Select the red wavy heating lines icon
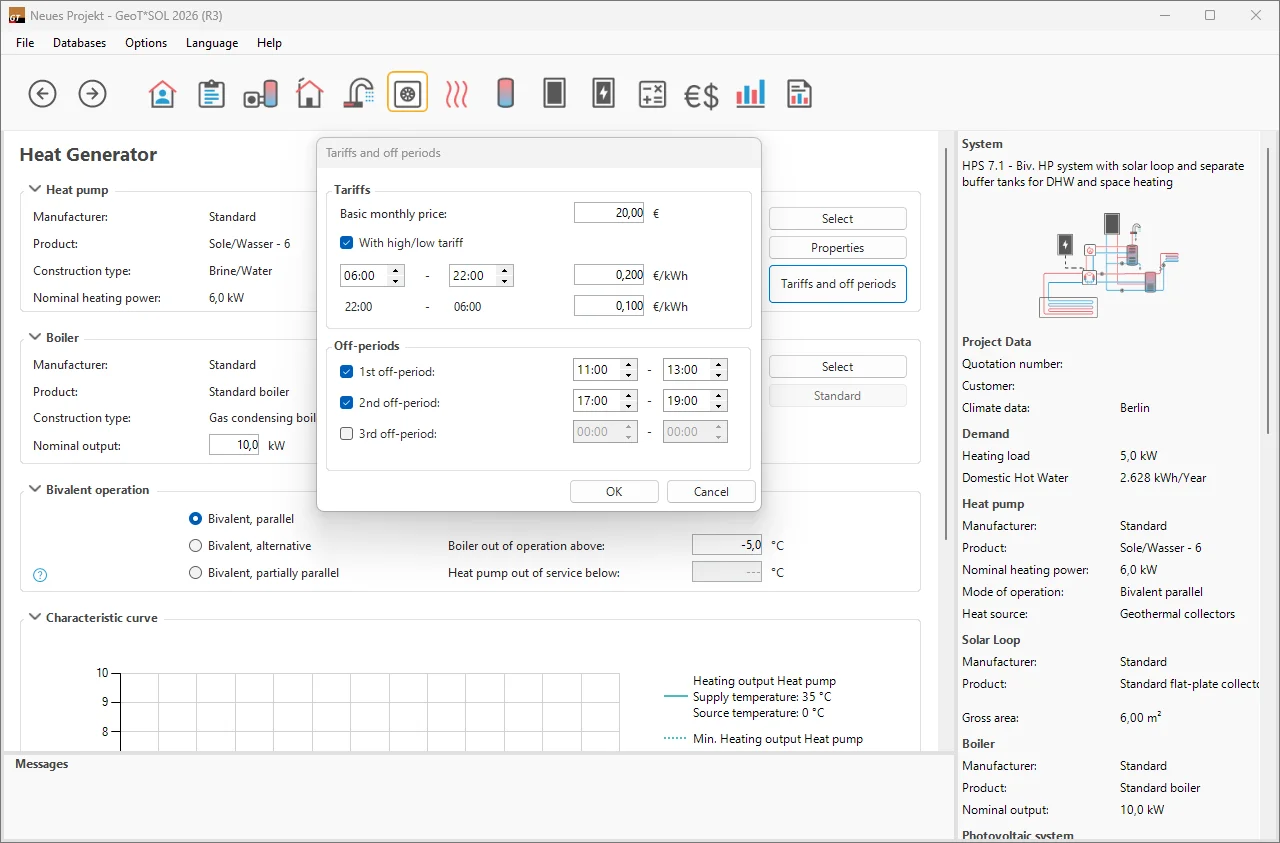The width and height of the screenshot is (1280, 843). pyautogui.click(x=457, y=94)
